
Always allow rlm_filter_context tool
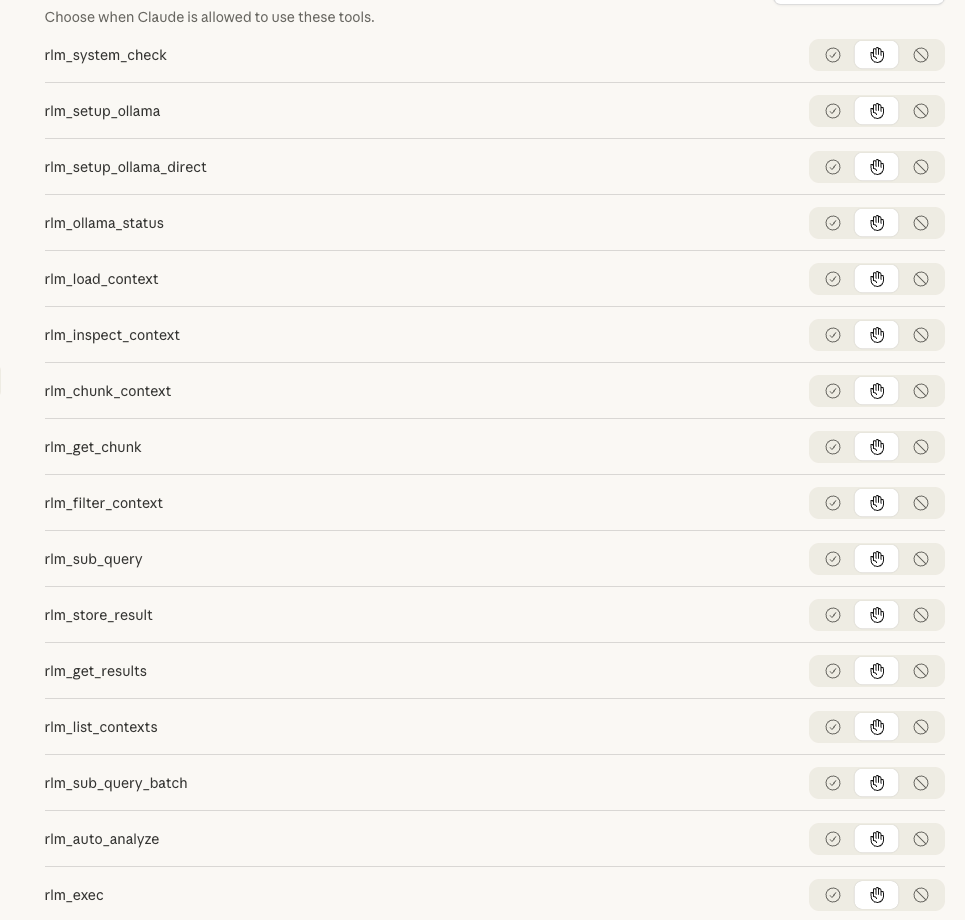833,503
